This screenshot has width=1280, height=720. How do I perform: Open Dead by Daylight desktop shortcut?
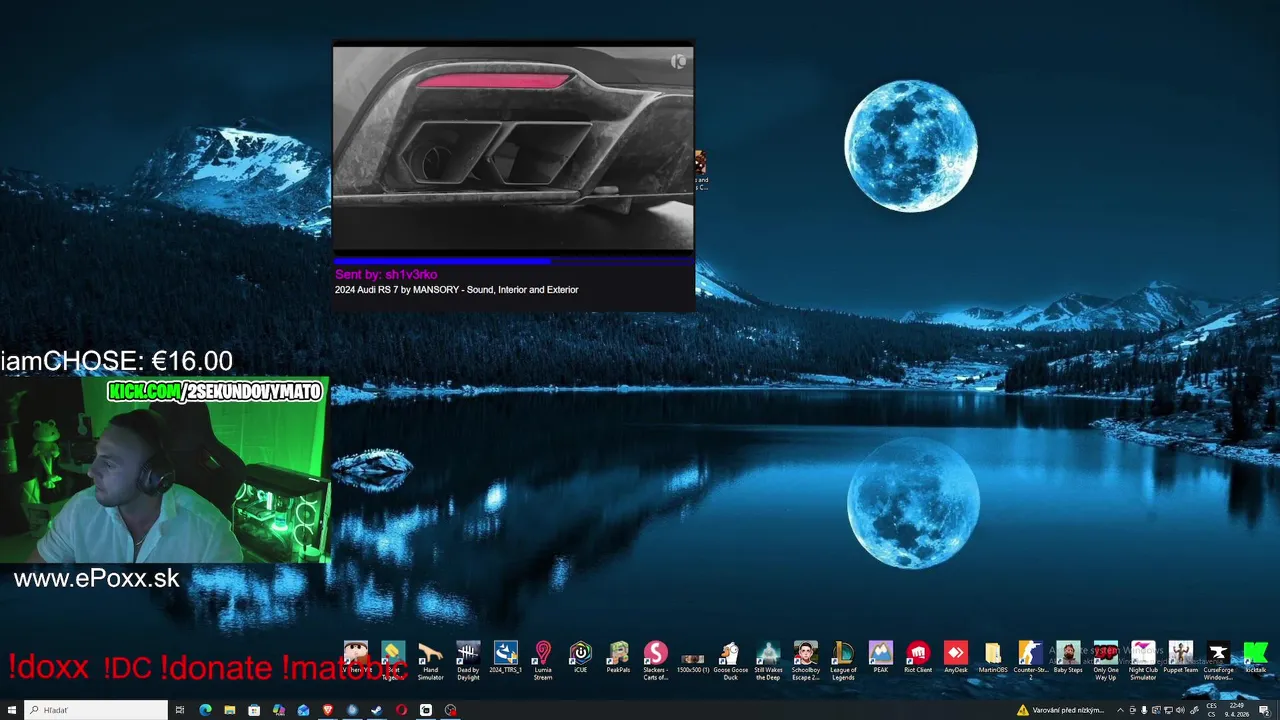[x=468, y=661]
